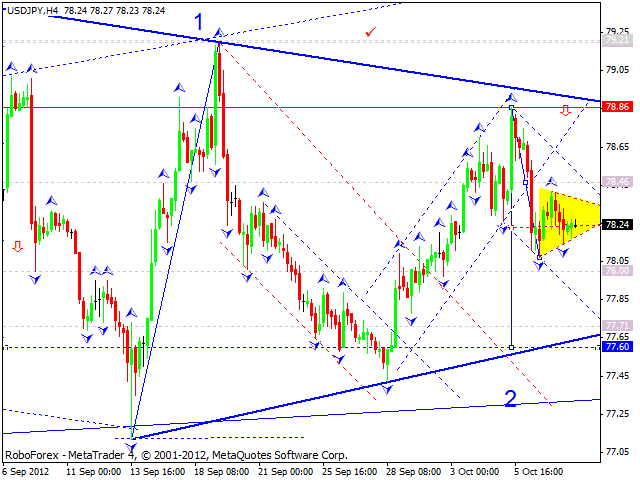640x480 pixels.
Task: Click the 11 Sep 00:00 time label
Action: click(93, 471)
